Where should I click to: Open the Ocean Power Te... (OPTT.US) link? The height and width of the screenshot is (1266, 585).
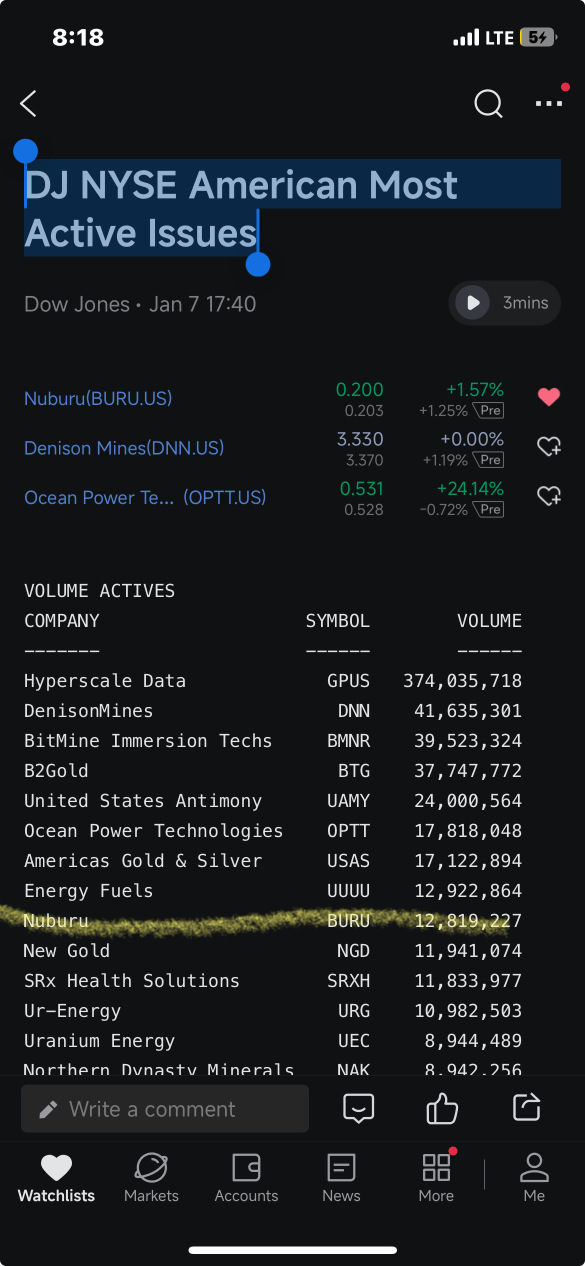(145, 497)
